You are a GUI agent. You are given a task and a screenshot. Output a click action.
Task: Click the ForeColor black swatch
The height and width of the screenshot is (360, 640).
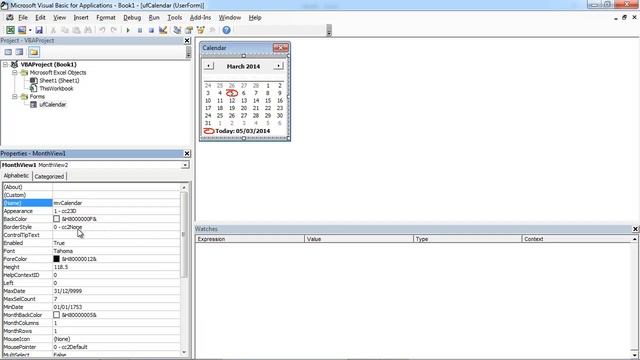pos(56,259)
